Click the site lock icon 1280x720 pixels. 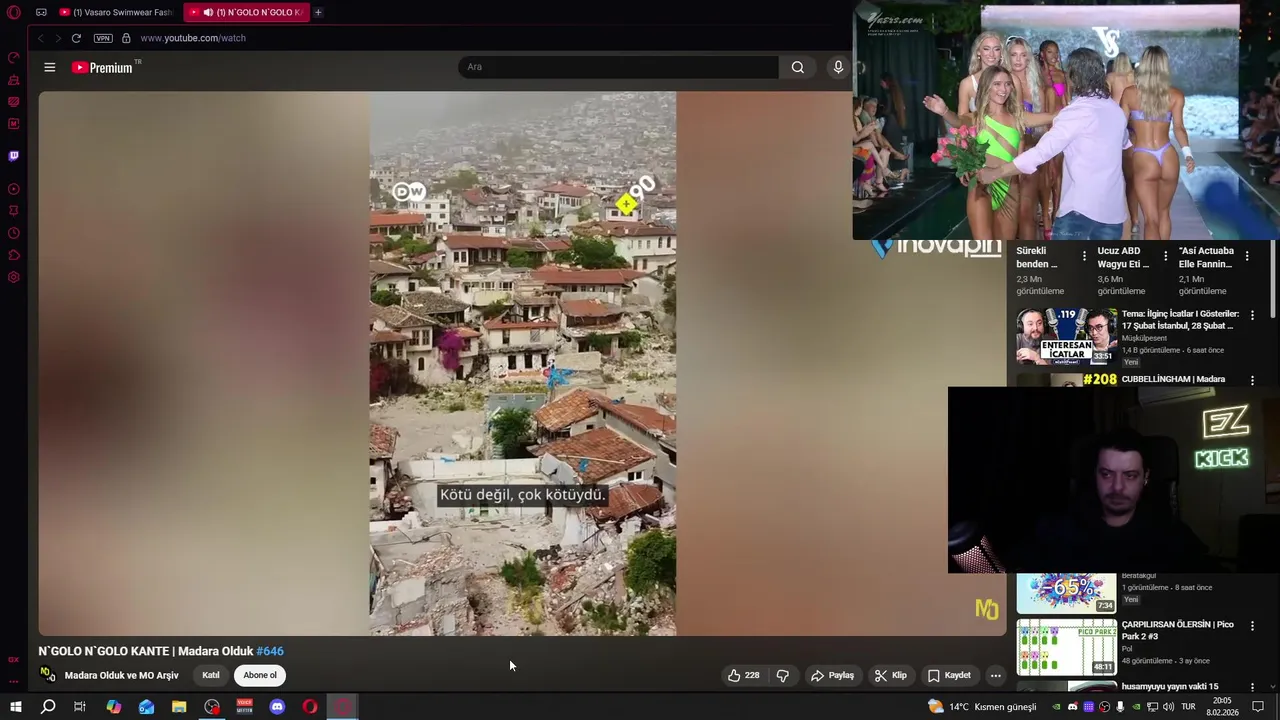tap(126, 38)
